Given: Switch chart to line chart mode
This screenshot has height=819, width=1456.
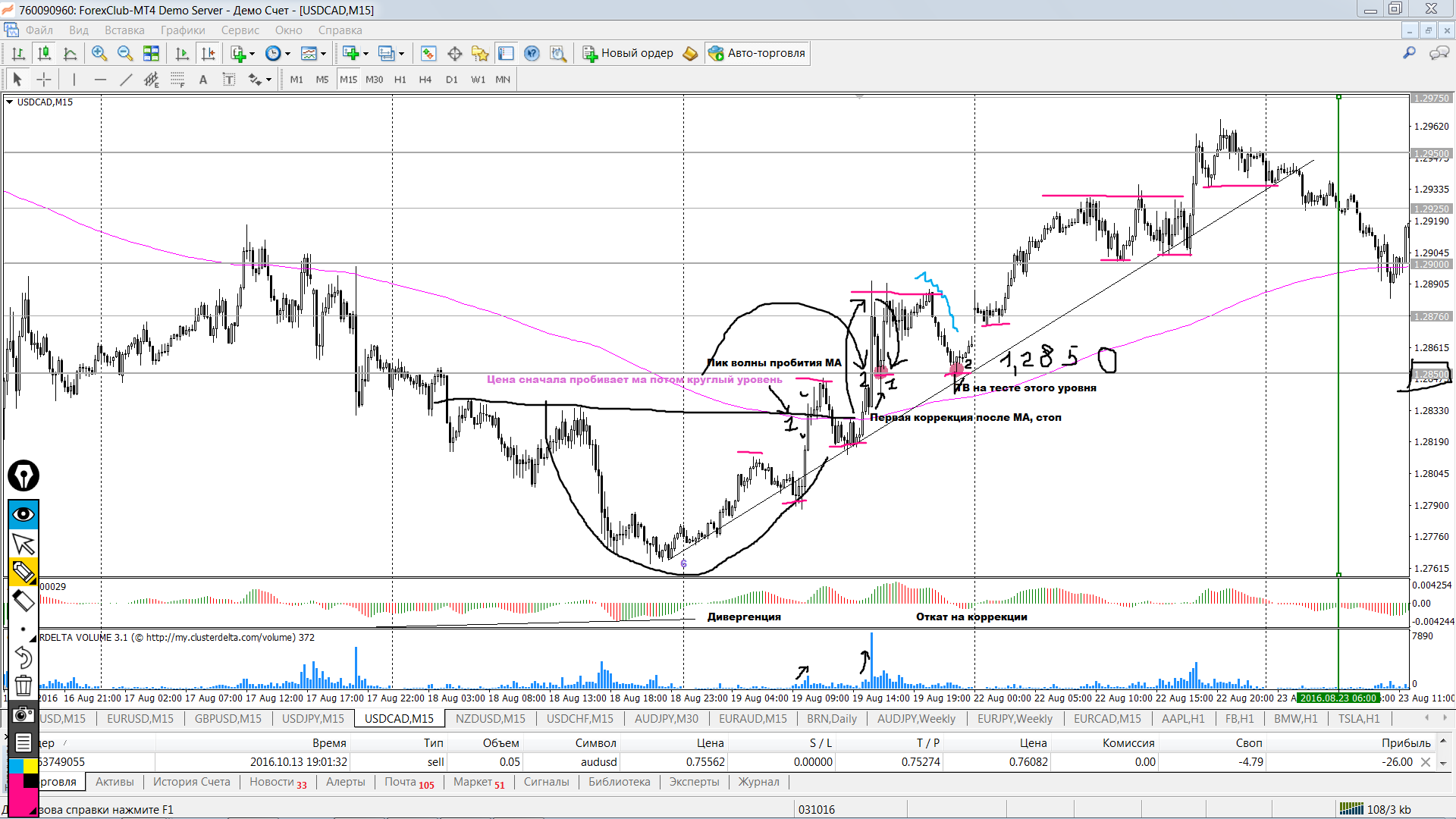Looking at the screenshot, I should pyautogui.click(x=70, y=53).
